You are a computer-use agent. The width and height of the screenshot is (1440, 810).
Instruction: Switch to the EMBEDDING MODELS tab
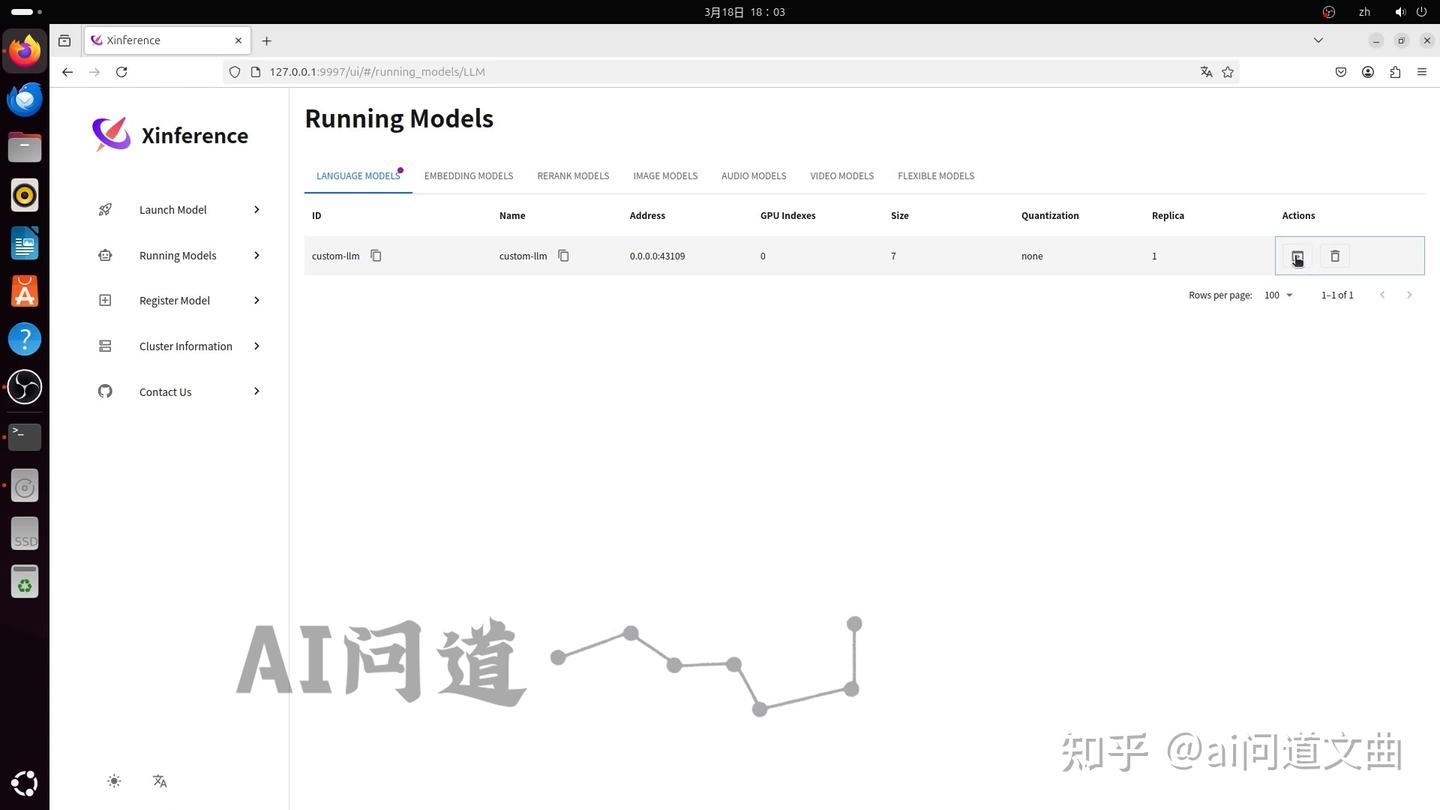pyautogui.click(x=468, y=175)
